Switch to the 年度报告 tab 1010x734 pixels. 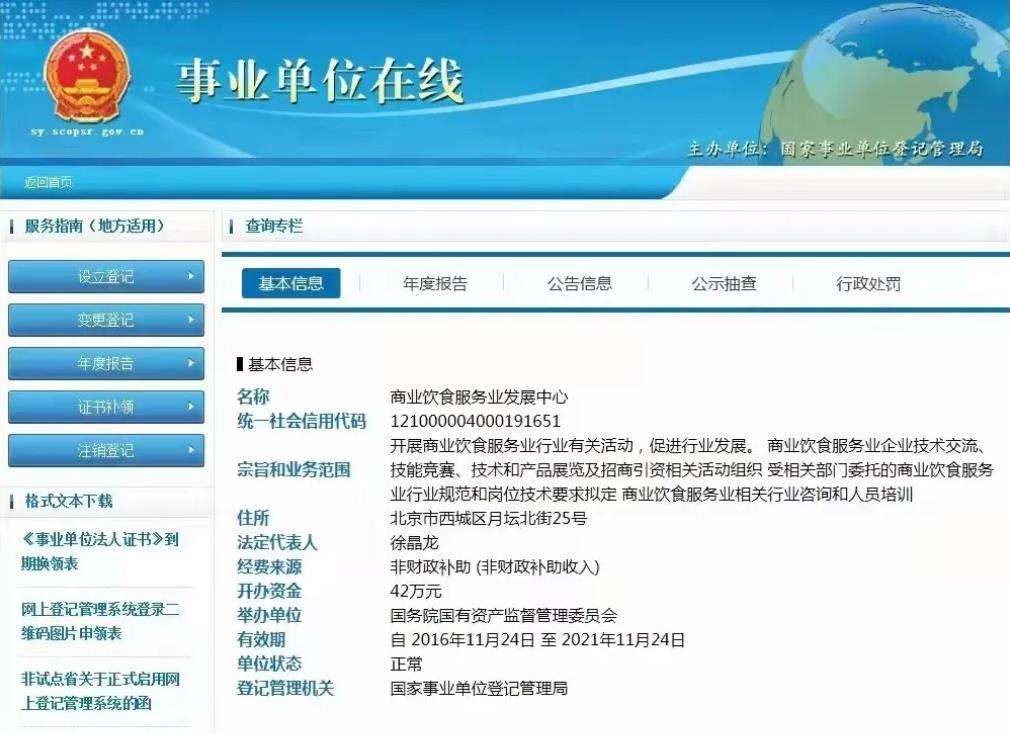[x=435, y=284]
